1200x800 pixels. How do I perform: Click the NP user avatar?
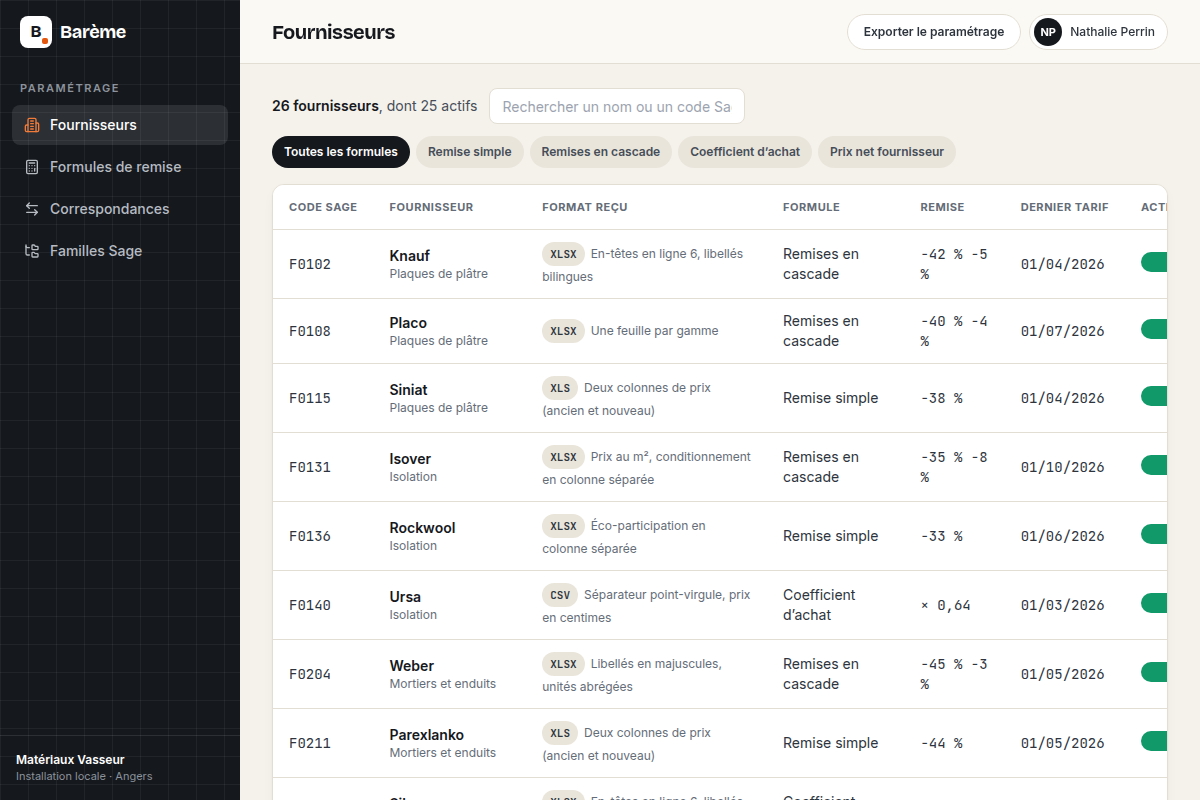(x=1048, y=32)
